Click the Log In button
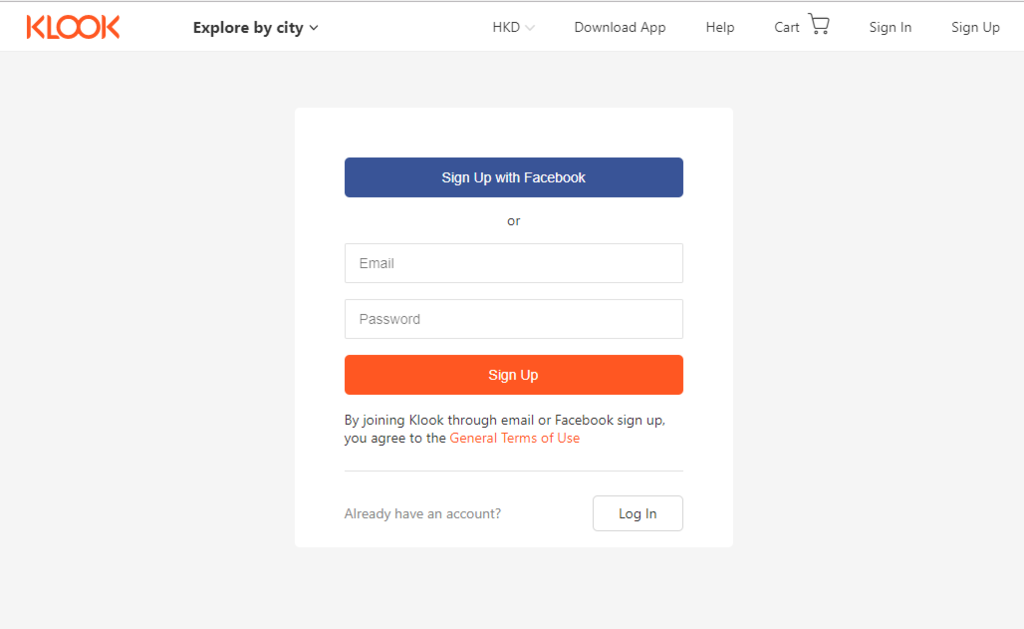This screenshot has height=629, width=1024. point(637,513)
